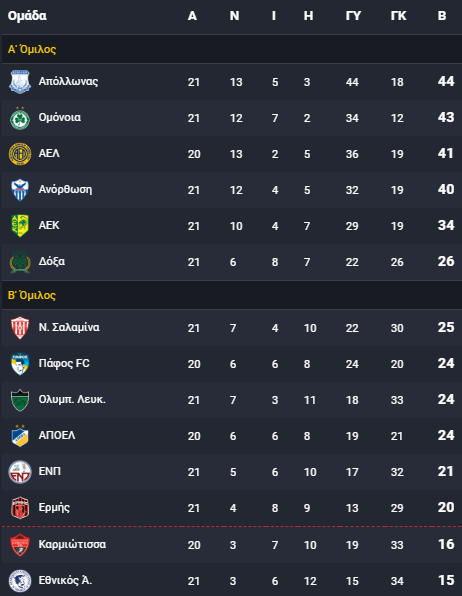Viewport: 462px width, 596px height.
Task: Open the Πάφος FC logo
Action: point(20,364)
